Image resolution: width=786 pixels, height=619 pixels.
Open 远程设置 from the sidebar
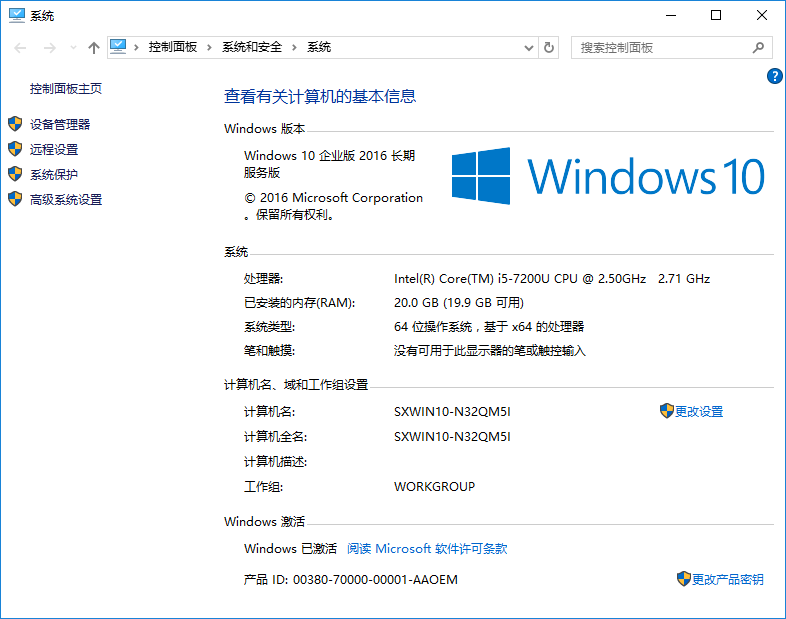pos(54,149)
